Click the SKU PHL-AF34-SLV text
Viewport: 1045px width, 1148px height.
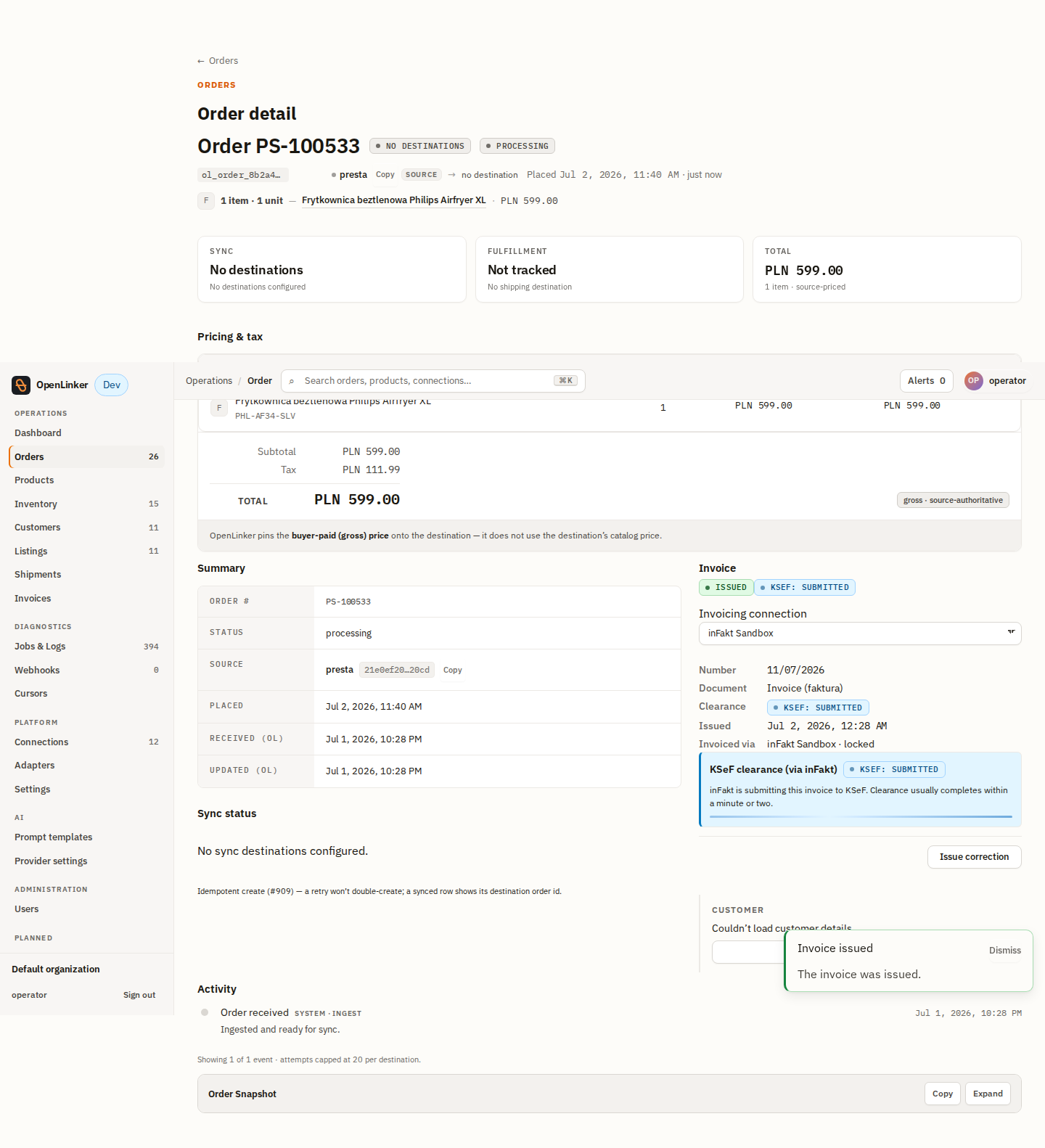tap(266, 417)
